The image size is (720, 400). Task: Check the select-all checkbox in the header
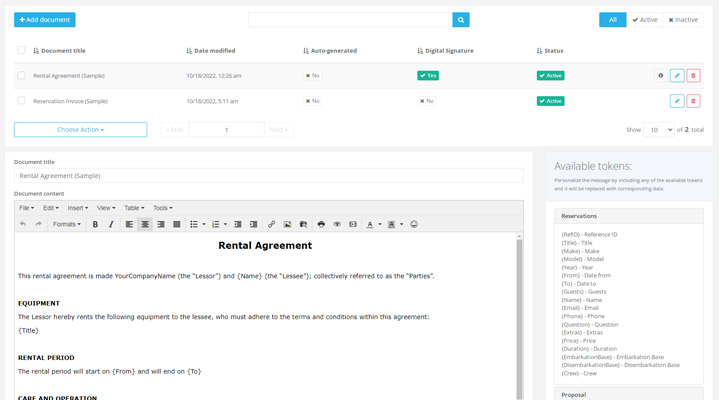tap(21, 50)
